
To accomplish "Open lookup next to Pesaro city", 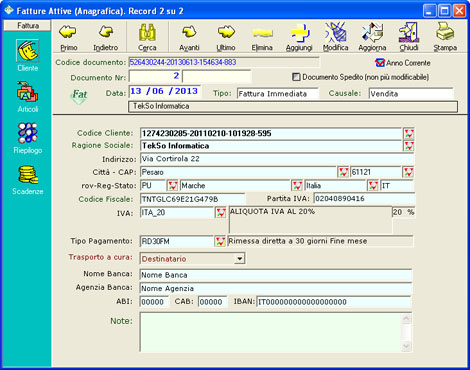I will (343, 172).
